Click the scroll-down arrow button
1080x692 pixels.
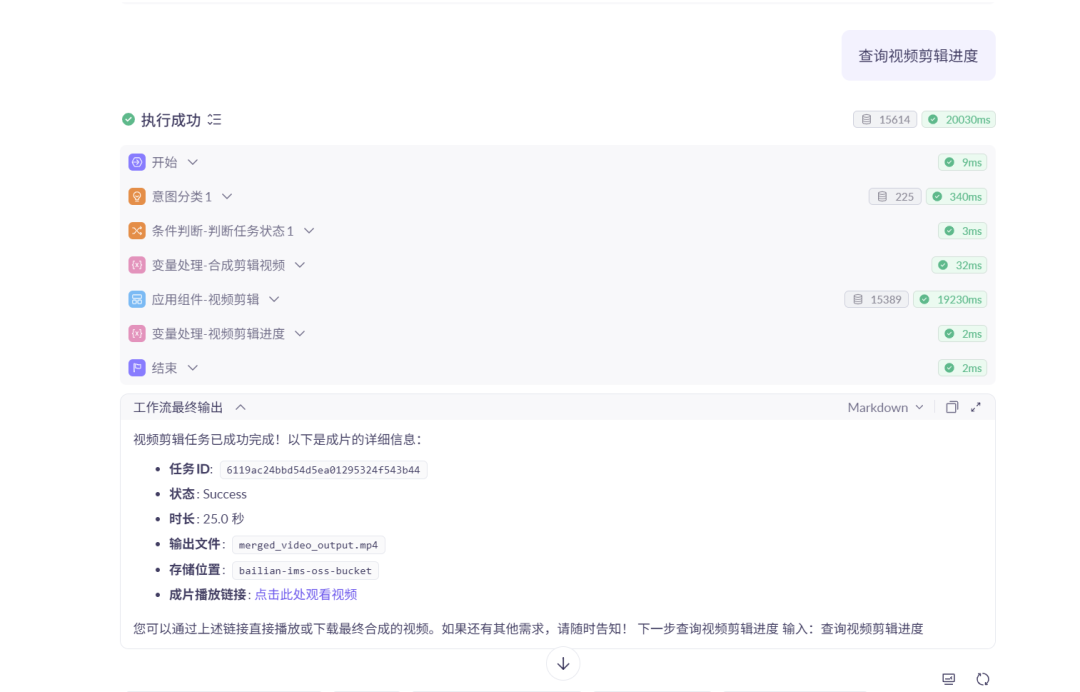[x=563, y=663]
